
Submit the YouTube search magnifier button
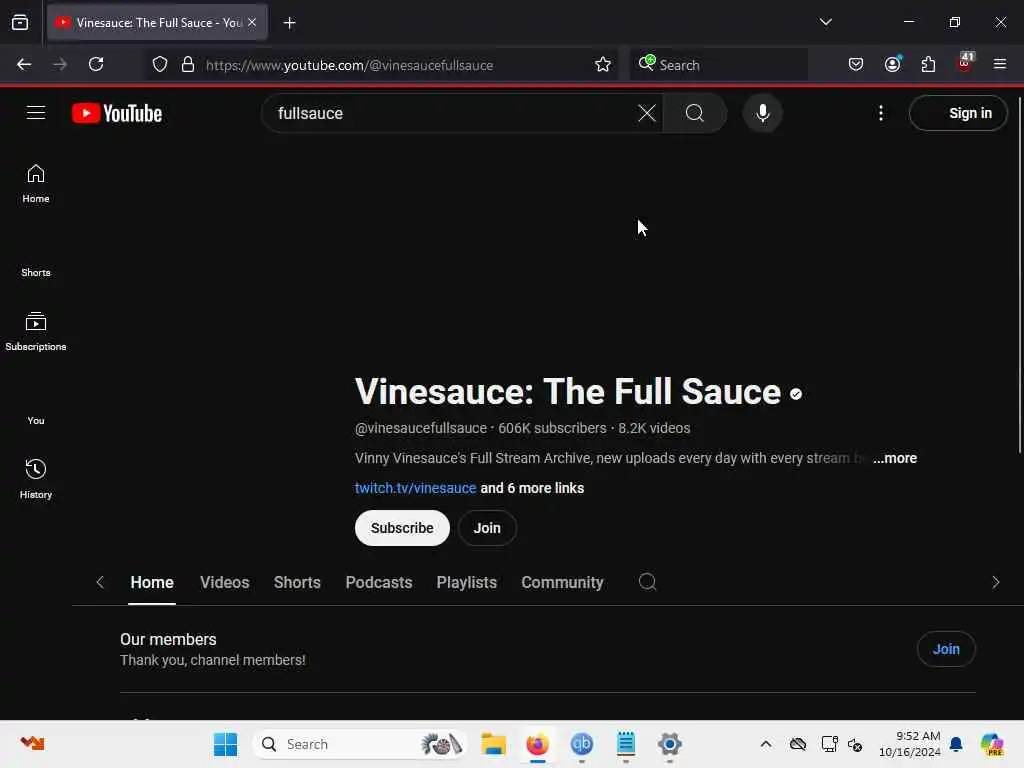pyautogui.click(x=695, y=113)
